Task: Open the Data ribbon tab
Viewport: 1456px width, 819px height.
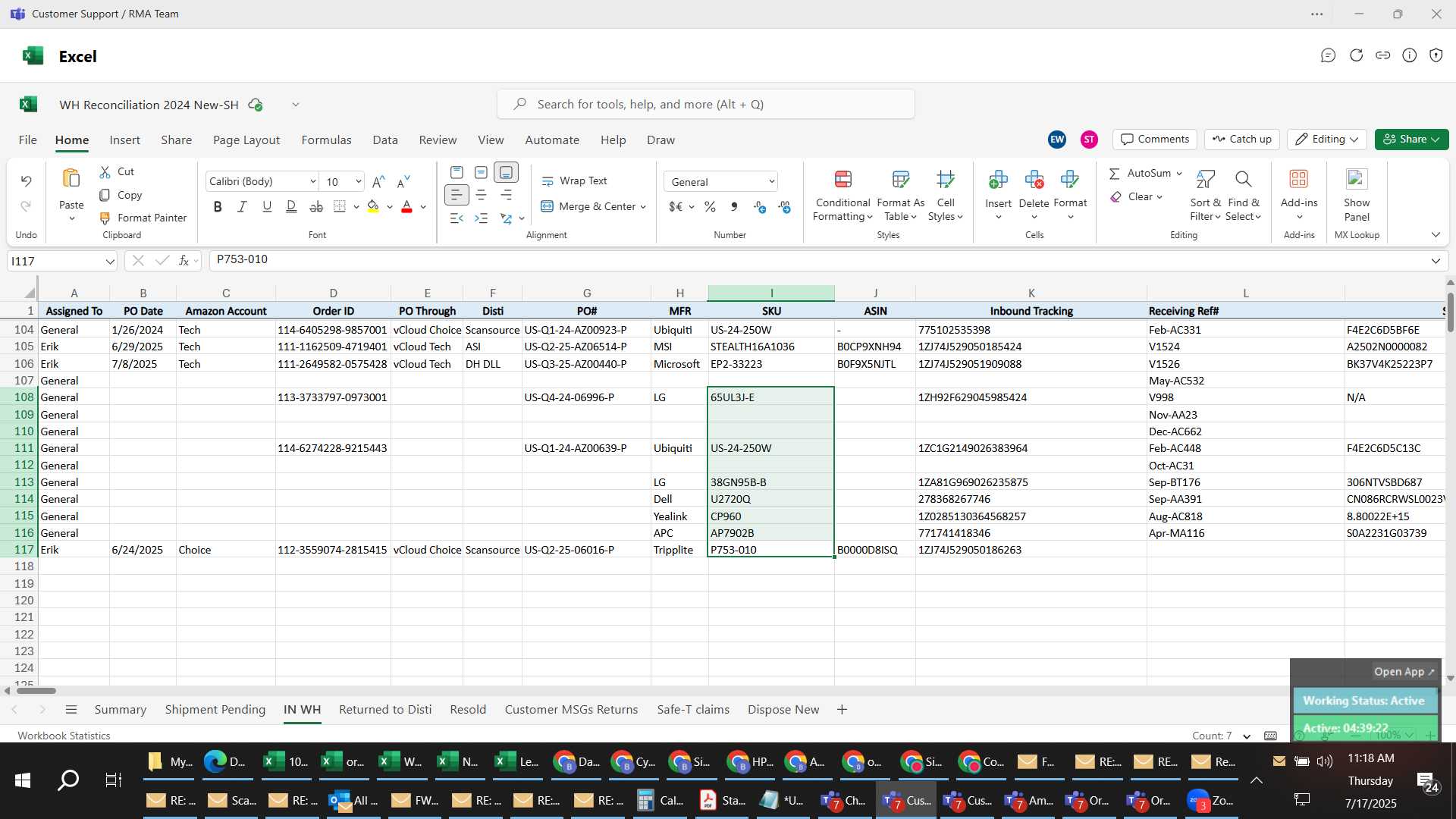Action: pos(385,140)
